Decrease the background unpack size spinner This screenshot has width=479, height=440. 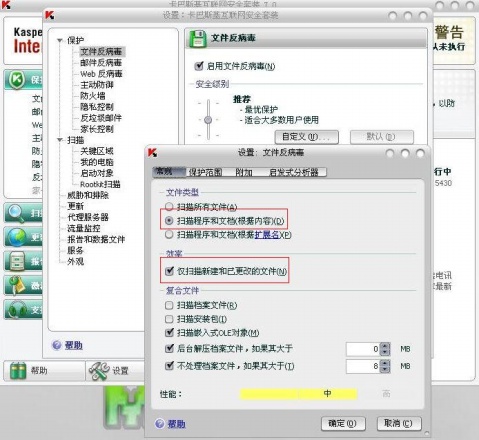point(385,352)
